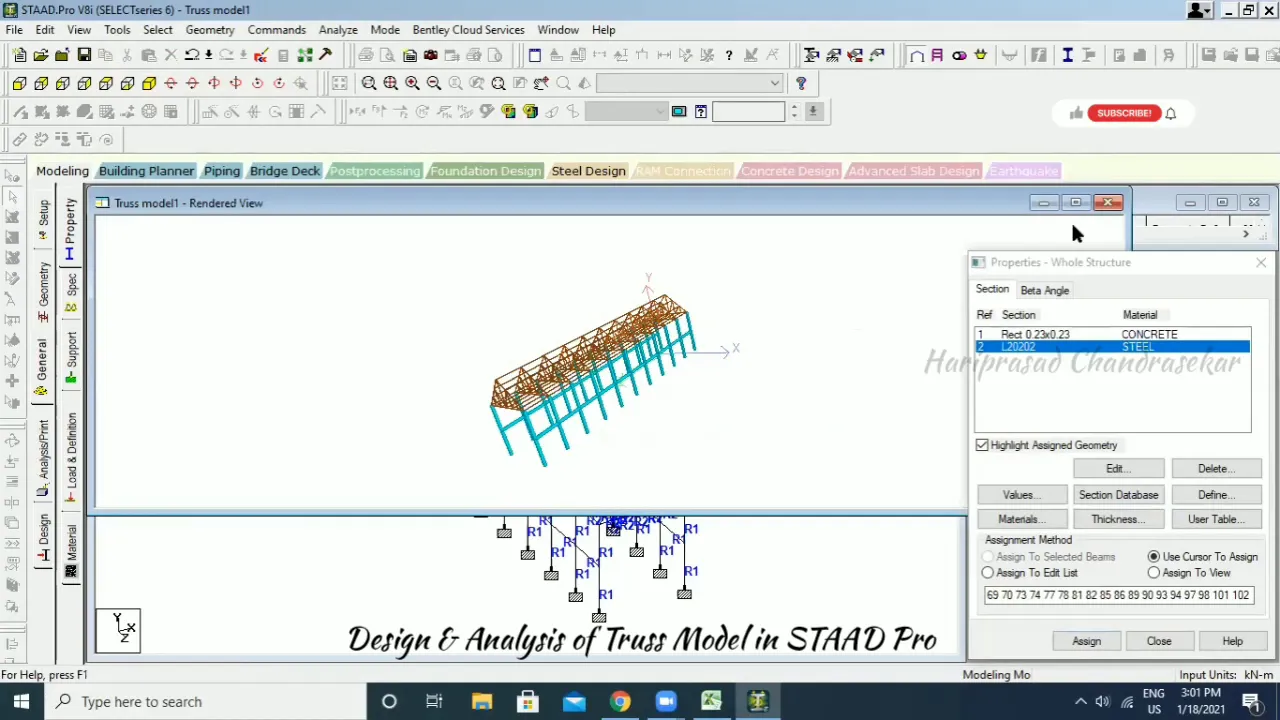The image size is (1280, 720).
Task: Click the Define... button
Action: (x=1215, y=494)
